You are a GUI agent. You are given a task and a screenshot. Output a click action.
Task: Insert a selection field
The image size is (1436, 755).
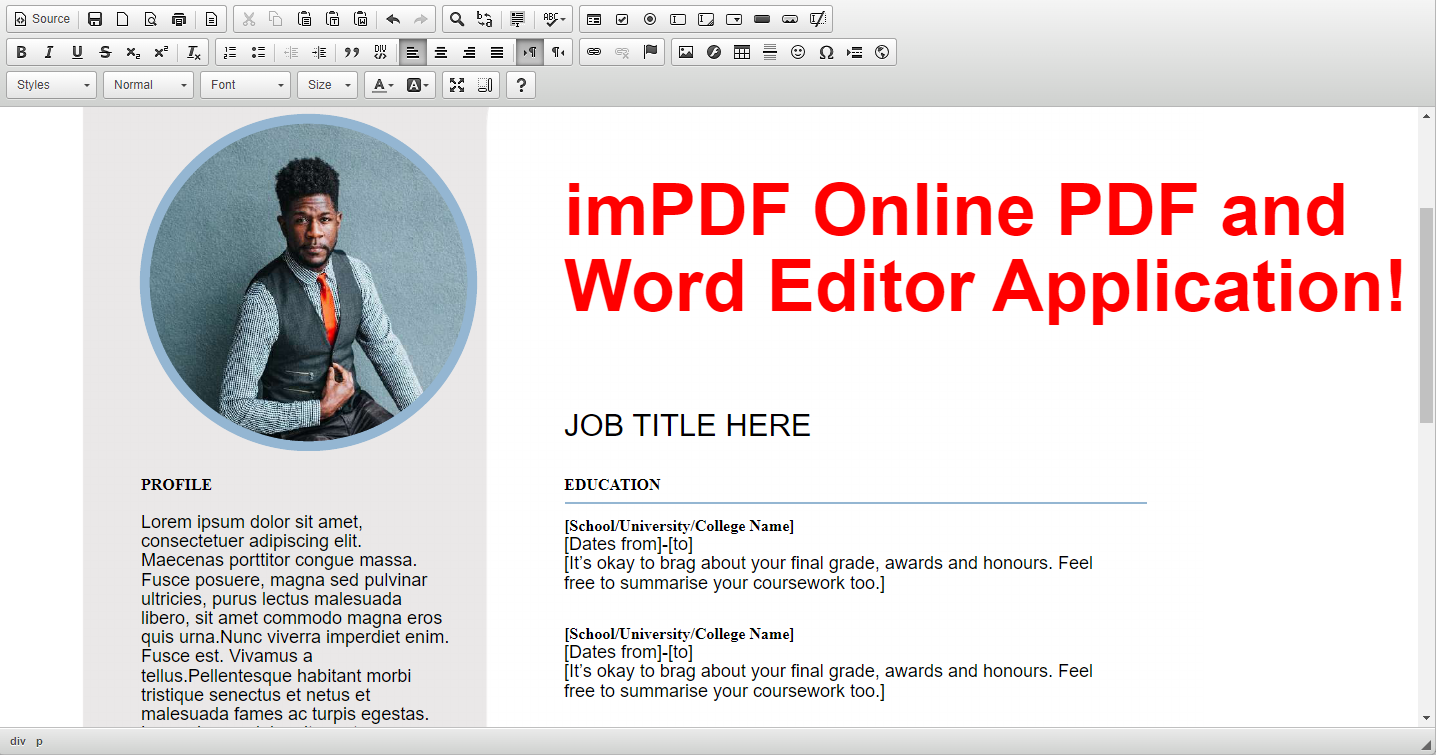pos(734,19)
